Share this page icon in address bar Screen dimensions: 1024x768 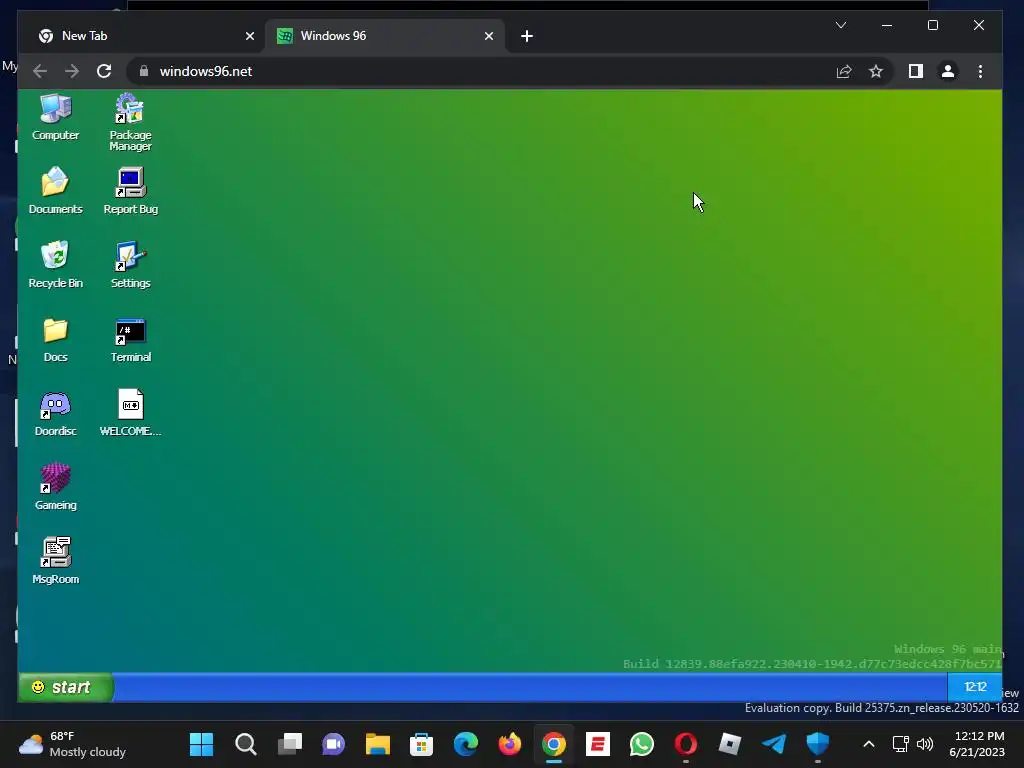pos(844,71)
